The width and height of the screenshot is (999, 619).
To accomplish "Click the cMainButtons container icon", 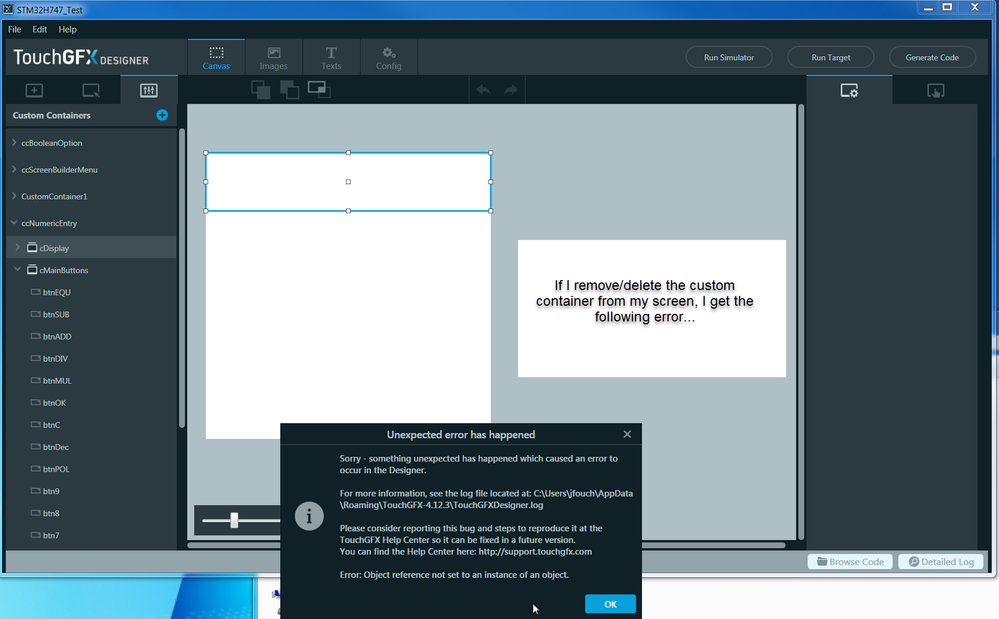I will pos(32,270).
